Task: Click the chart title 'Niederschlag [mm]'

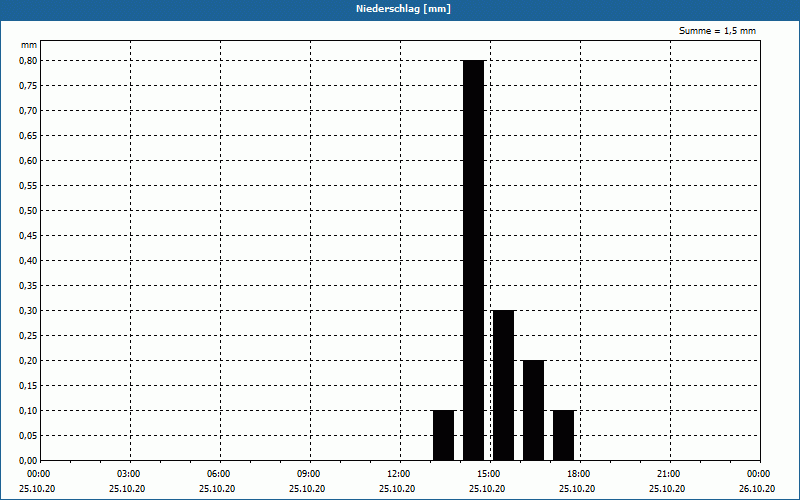Action: 403,9
